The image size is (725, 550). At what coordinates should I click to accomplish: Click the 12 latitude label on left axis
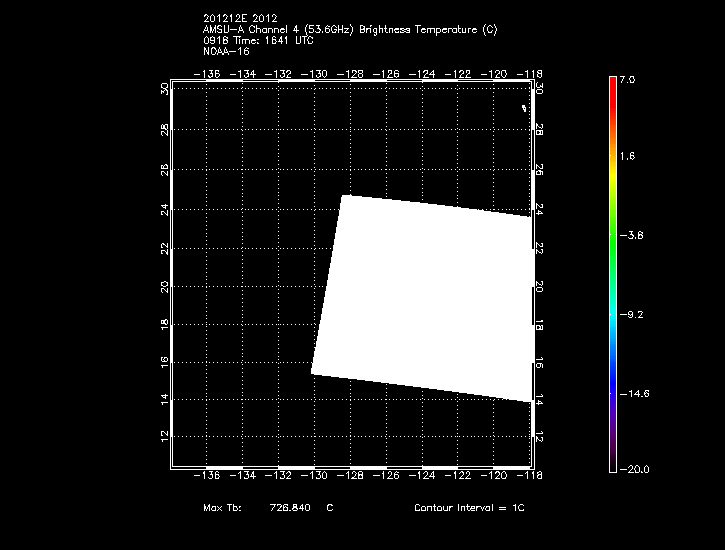pos(164,437)
